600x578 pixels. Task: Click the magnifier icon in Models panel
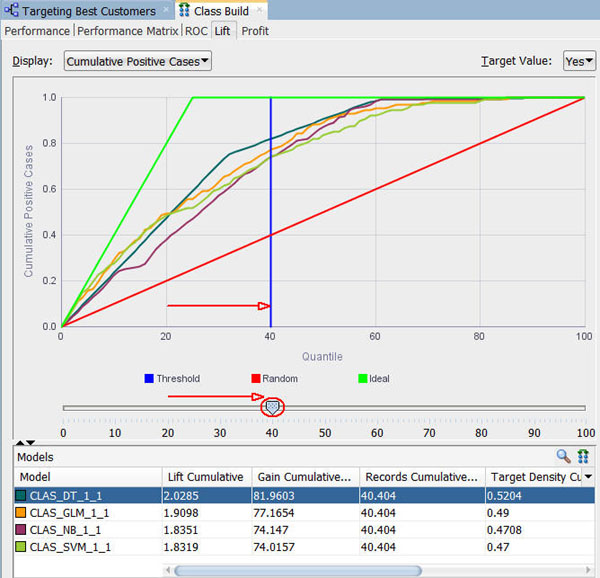tap(563, 456)
